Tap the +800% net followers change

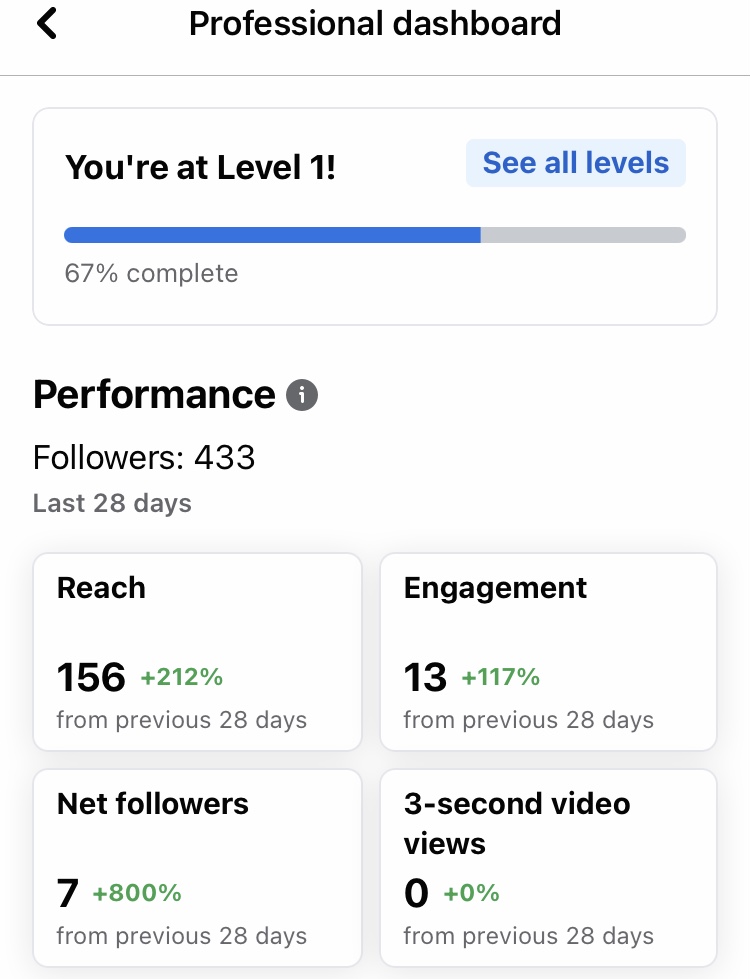click(137, 892)
